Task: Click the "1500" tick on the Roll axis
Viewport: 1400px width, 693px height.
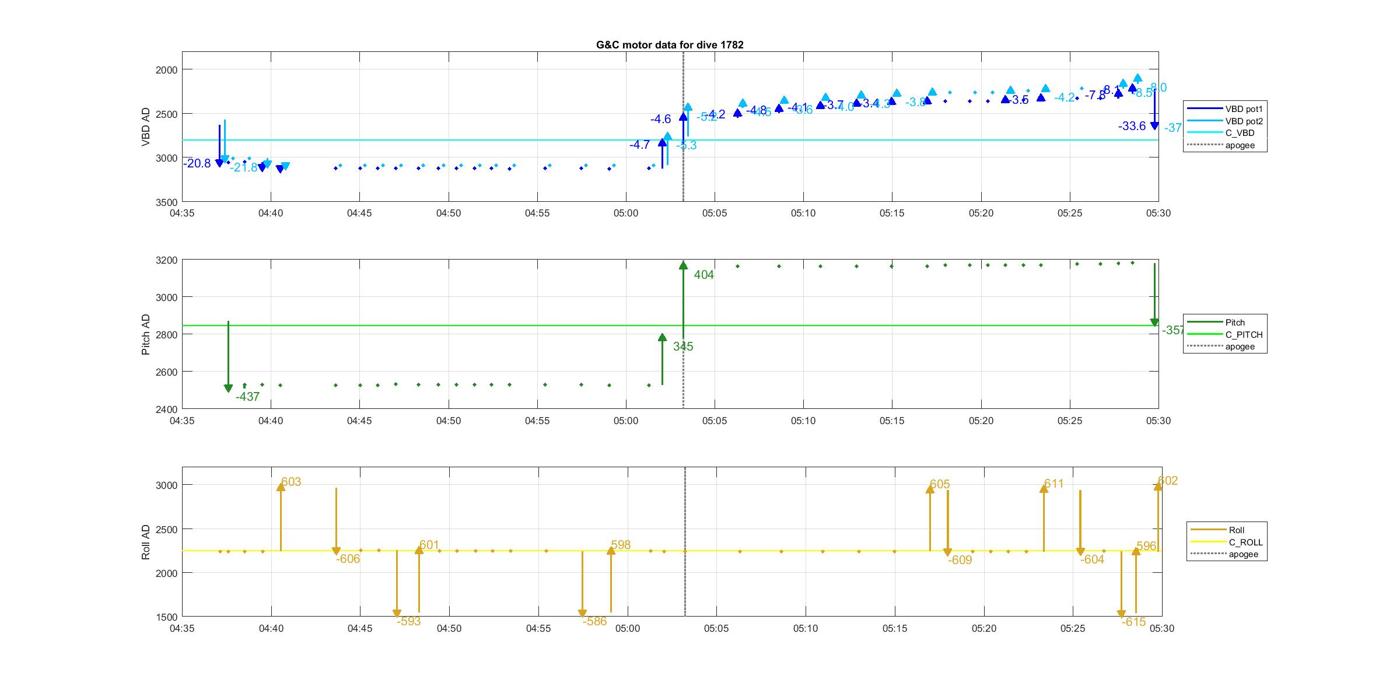Action: 165,617
